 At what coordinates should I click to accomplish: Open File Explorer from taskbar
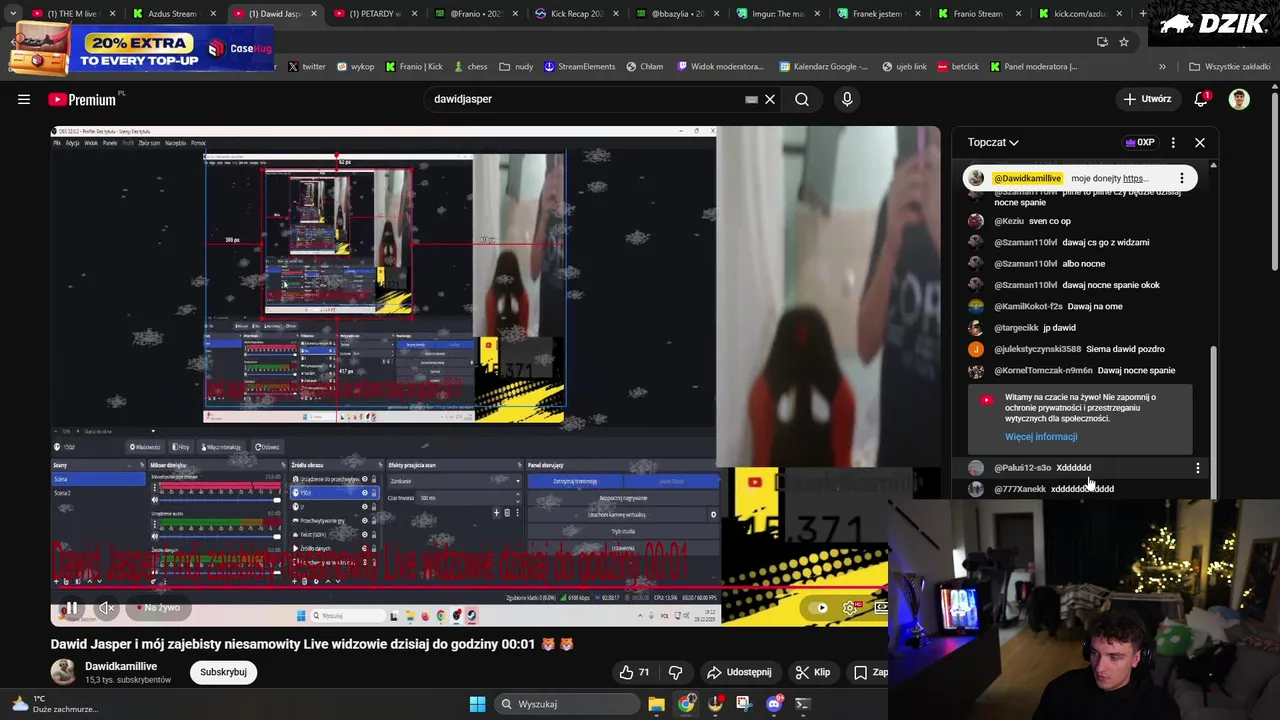click(x=656, y=704)
